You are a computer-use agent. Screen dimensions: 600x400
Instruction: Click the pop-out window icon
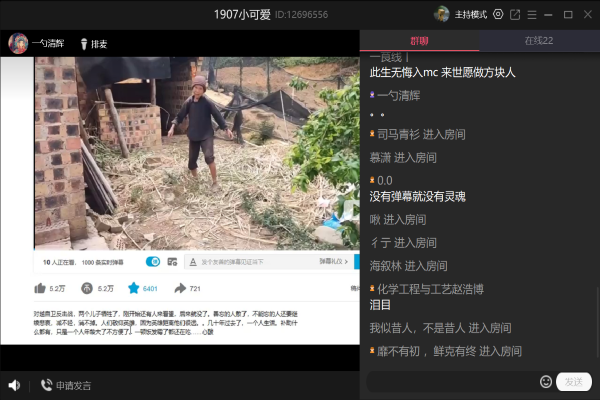(x=515, y=14)
